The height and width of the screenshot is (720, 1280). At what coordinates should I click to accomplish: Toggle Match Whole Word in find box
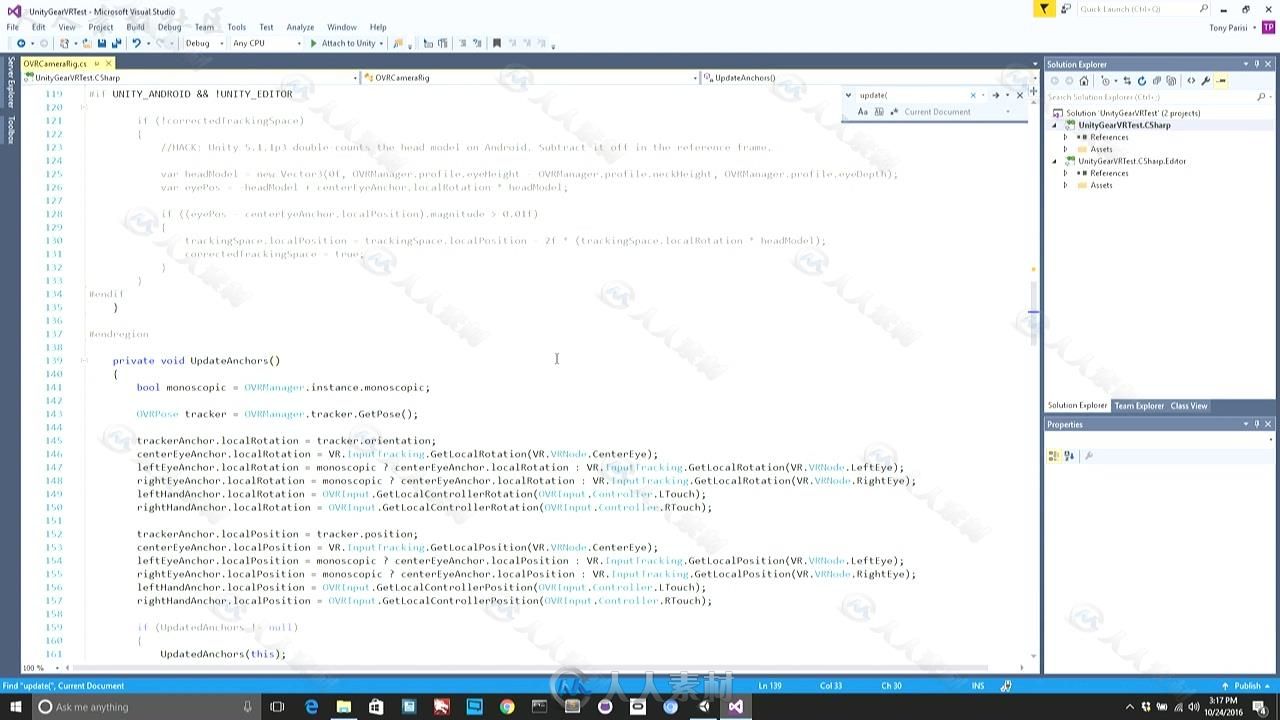pyautogui.click(x=879, y=112)
